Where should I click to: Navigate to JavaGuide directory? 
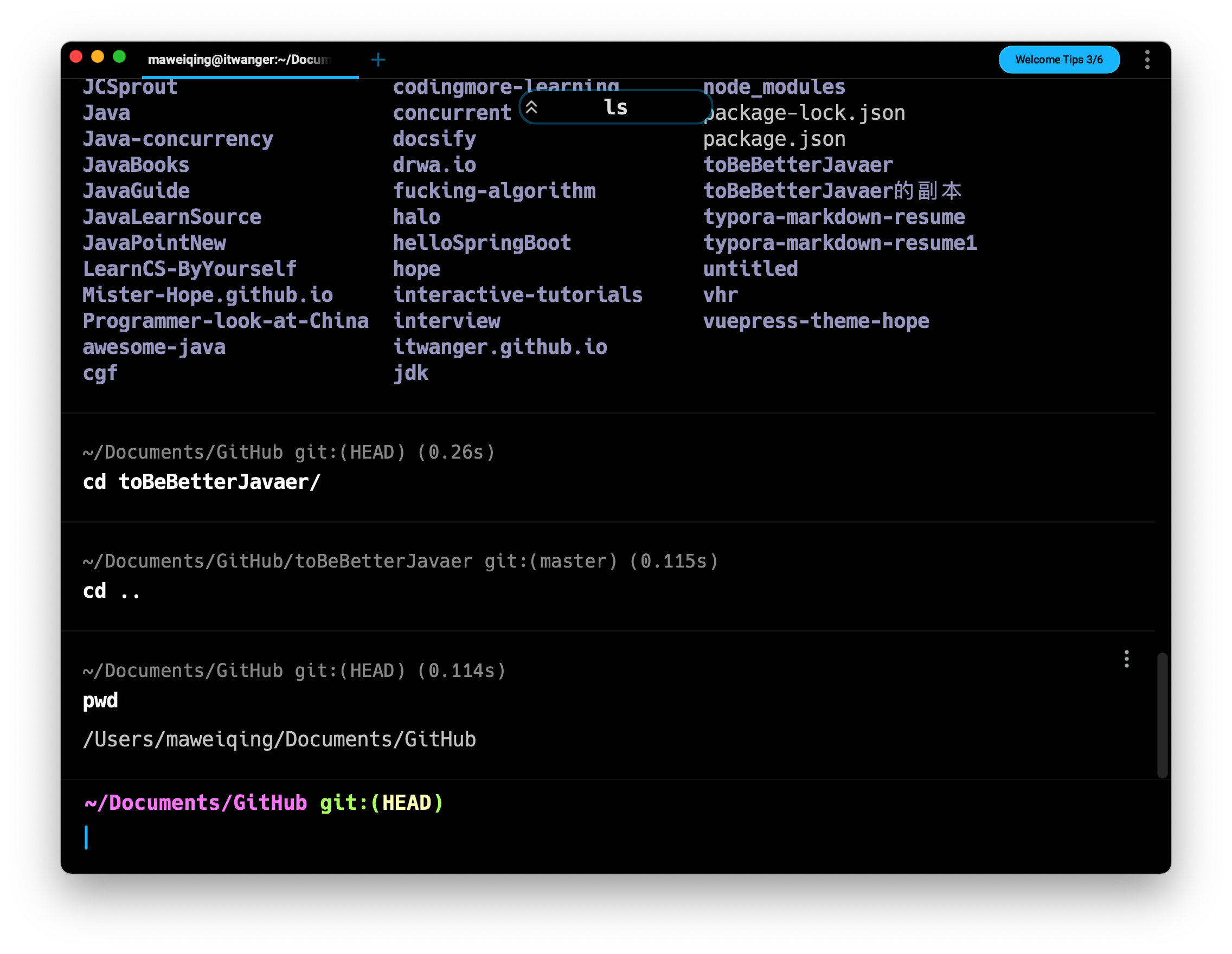click(135, 190)
